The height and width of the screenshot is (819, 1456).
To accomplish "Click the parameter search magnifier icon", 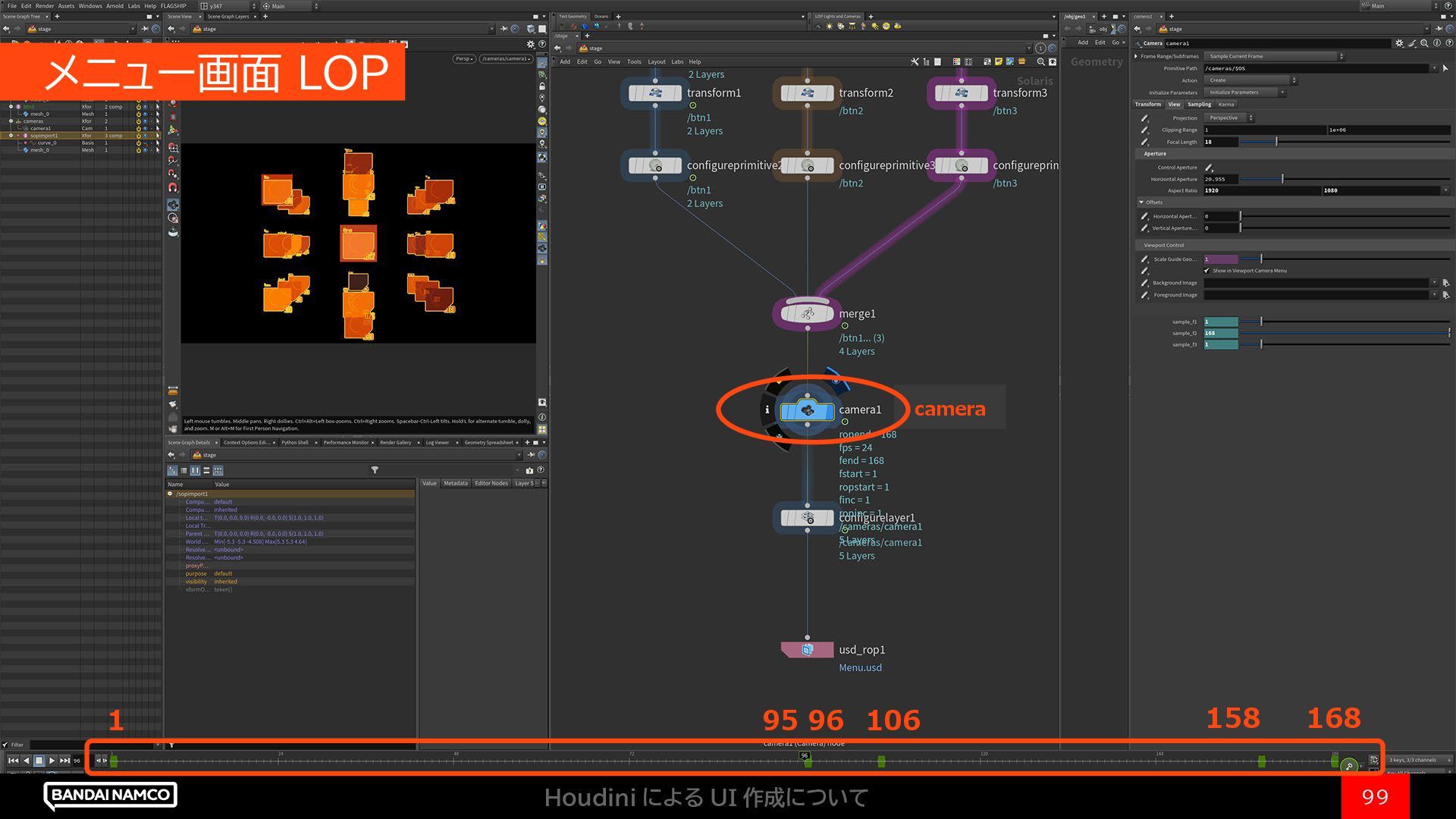I will coord(1424,43).
